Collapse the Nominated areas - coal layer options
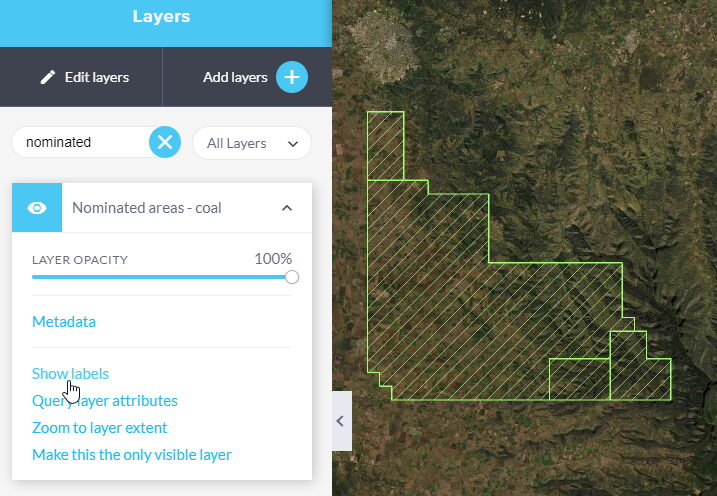Screen dimensions: 717x496 click(x=287, y=208)
